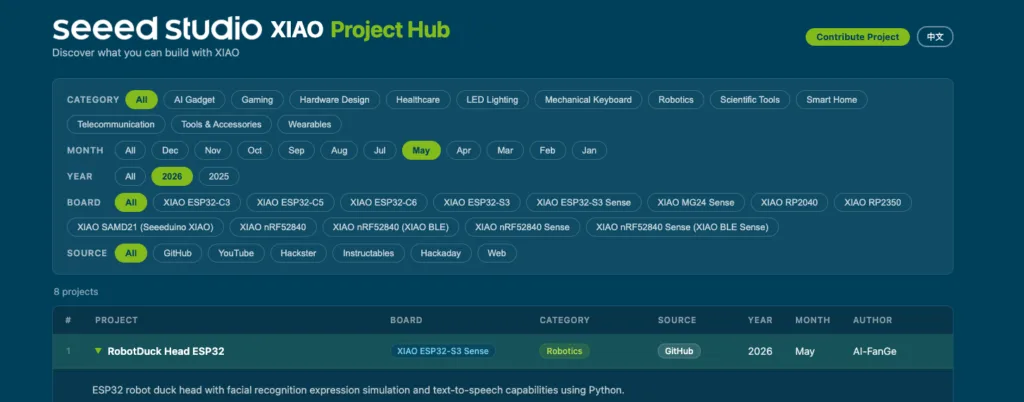
Task: Open the Seeed Studio logo link
Action: tap(157, 29)
